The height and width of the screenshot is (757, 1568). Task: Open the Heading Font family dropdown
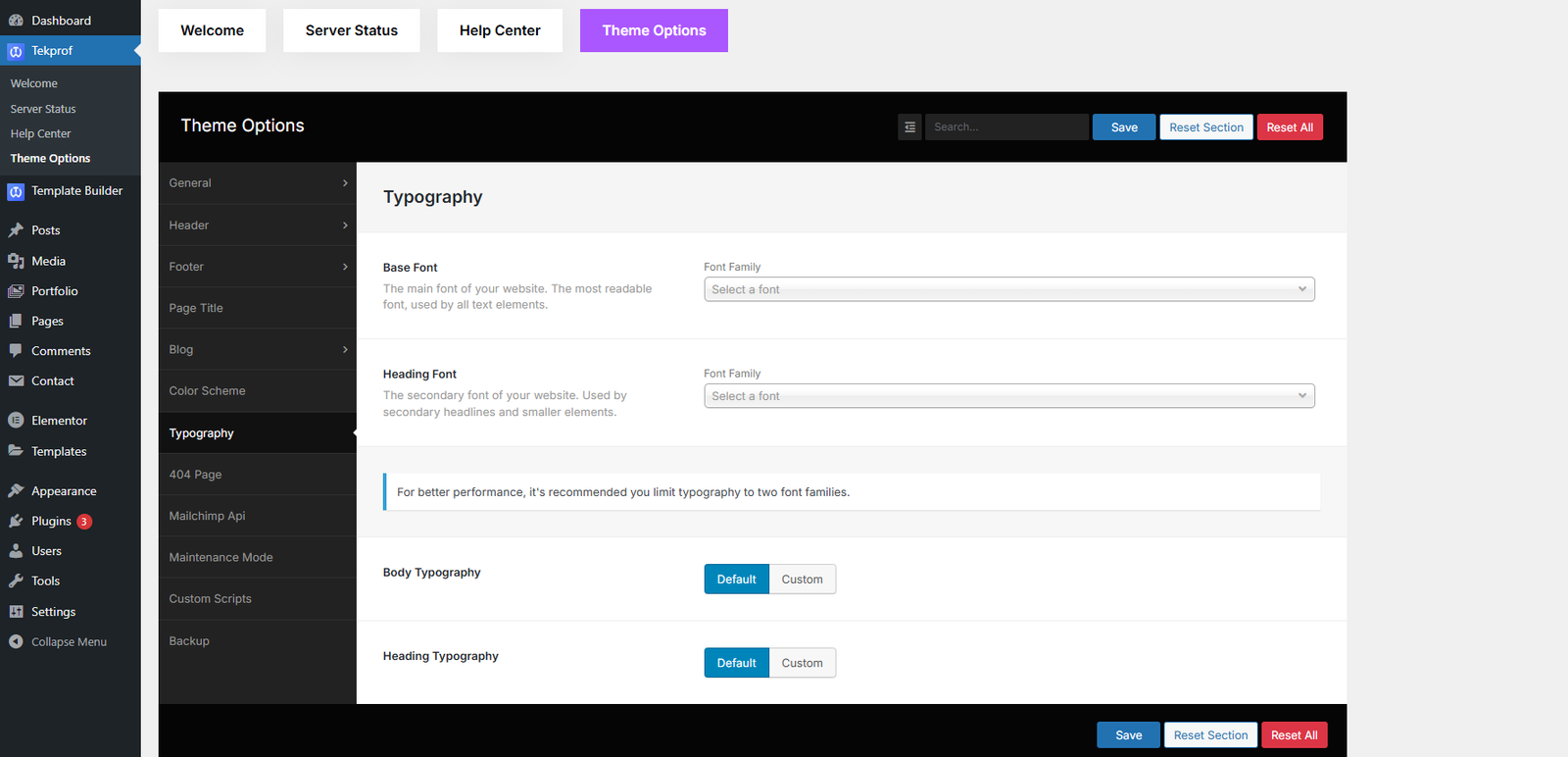1008,396
